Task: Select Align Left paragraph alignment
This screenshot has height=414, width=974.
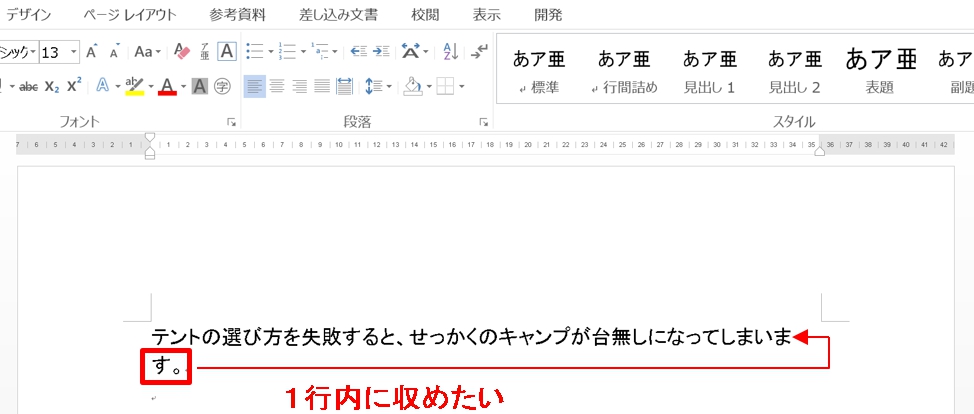Action: click(x=255, y=86)
